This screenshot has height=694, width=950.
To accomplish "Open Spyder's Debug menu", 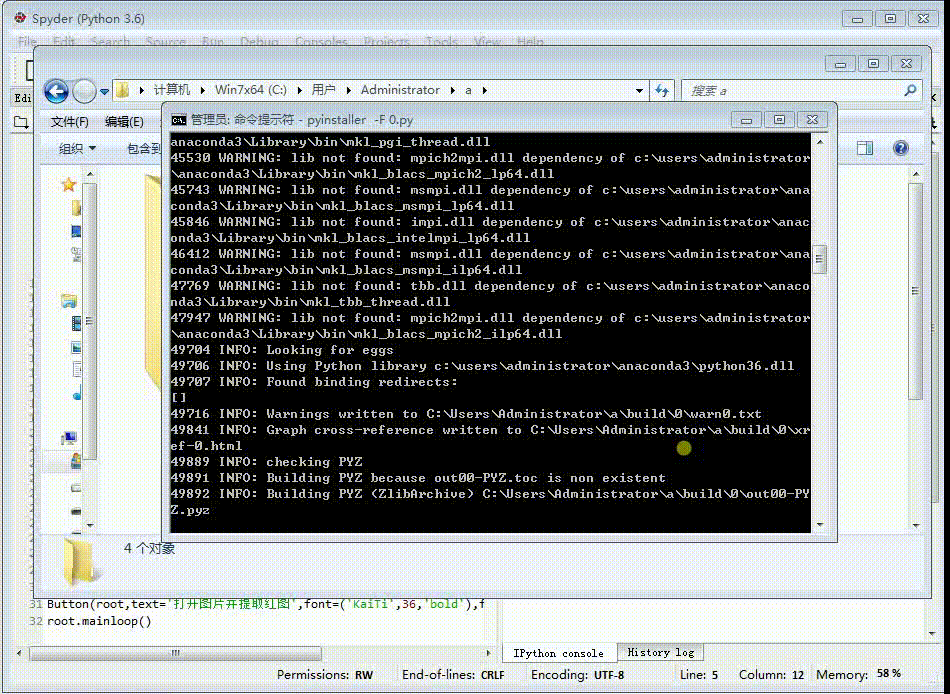I will pos(259,42).
